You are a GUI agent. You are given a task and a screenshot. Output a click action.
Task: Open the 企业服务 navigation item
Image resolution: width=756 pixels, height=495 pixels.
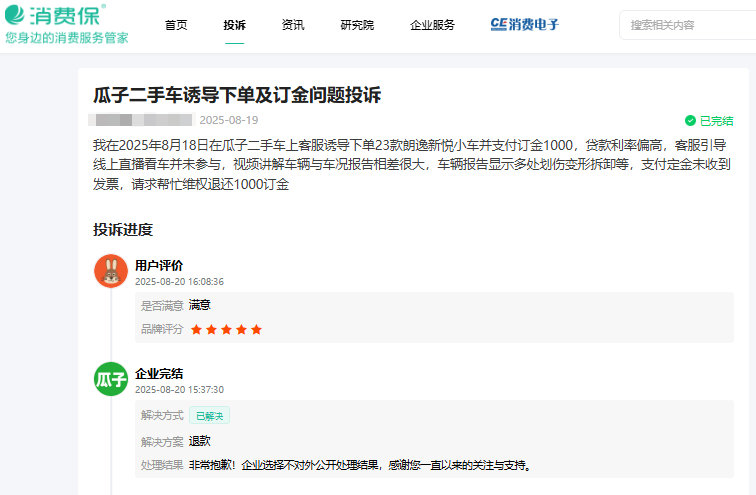432,25
